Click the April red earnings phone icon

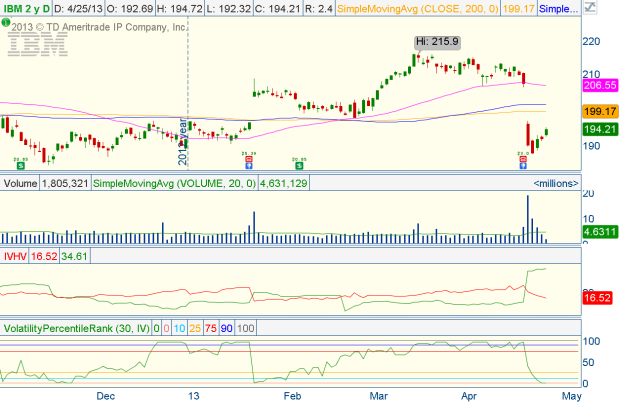(x=523, y=159)
